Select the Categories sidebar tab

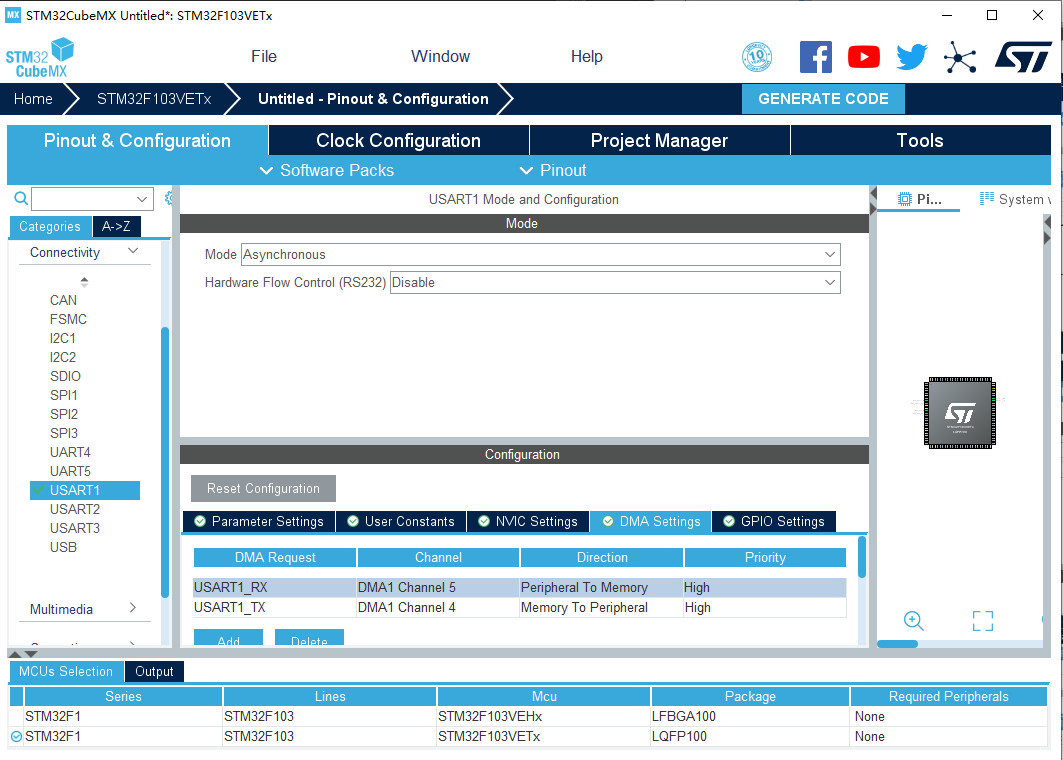pyautogui.click(x=49, y=226)
